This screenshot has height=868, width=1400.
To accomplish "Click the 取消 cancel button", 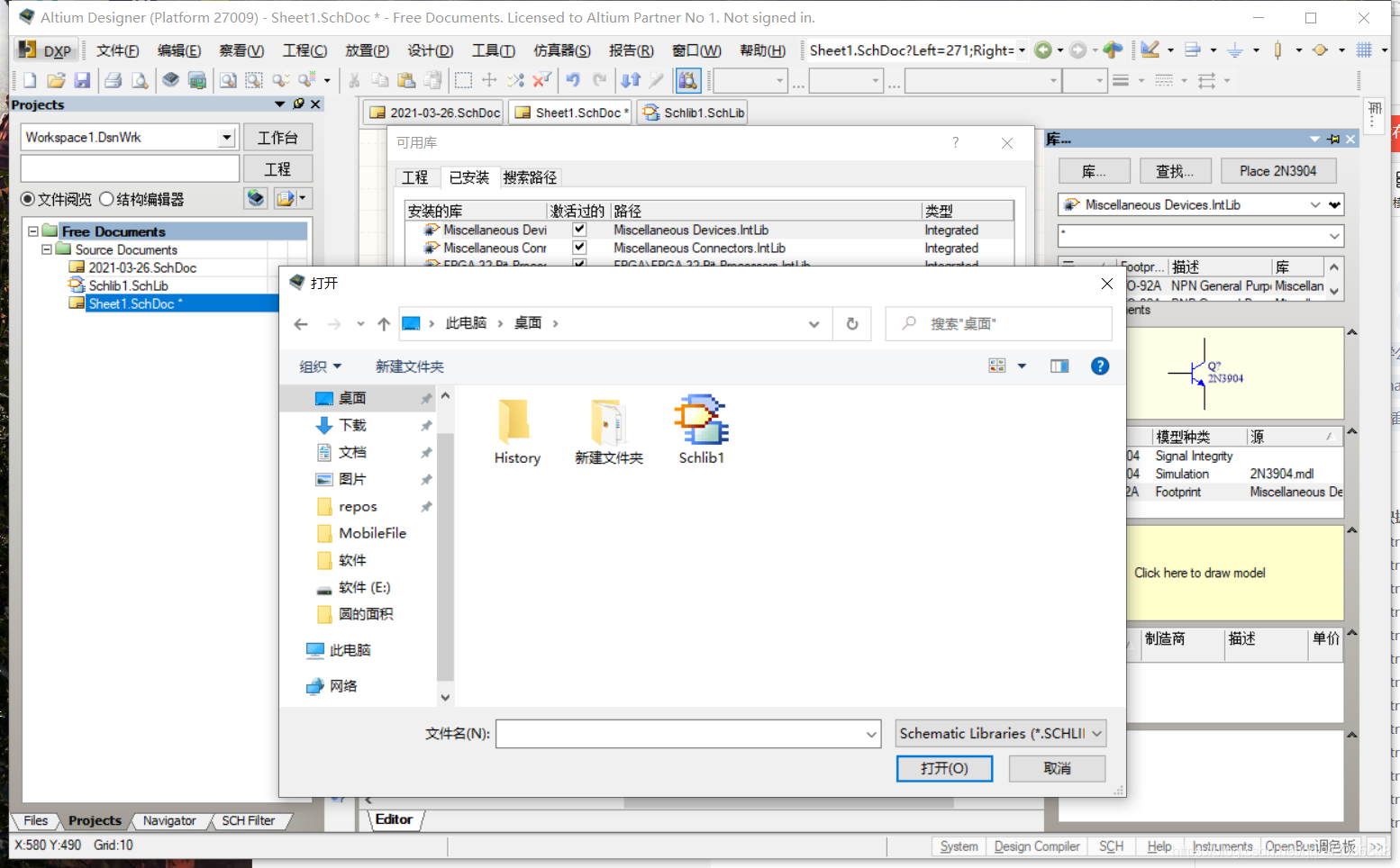I will [x=1057, y=768].
